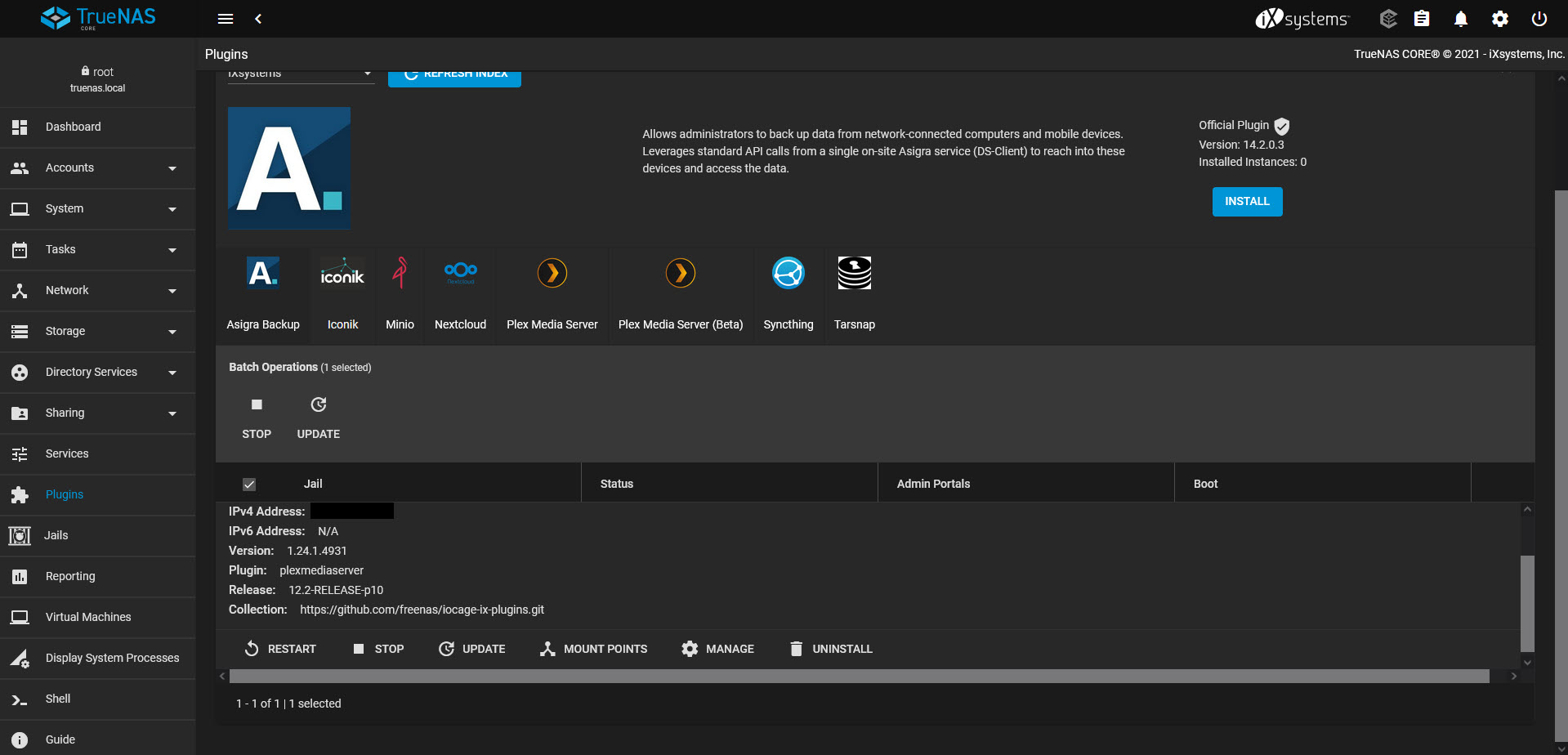Click the REFRESH INDEX button
The image size is (1568, 755).
pyautogui.click(x=454, y=78)
